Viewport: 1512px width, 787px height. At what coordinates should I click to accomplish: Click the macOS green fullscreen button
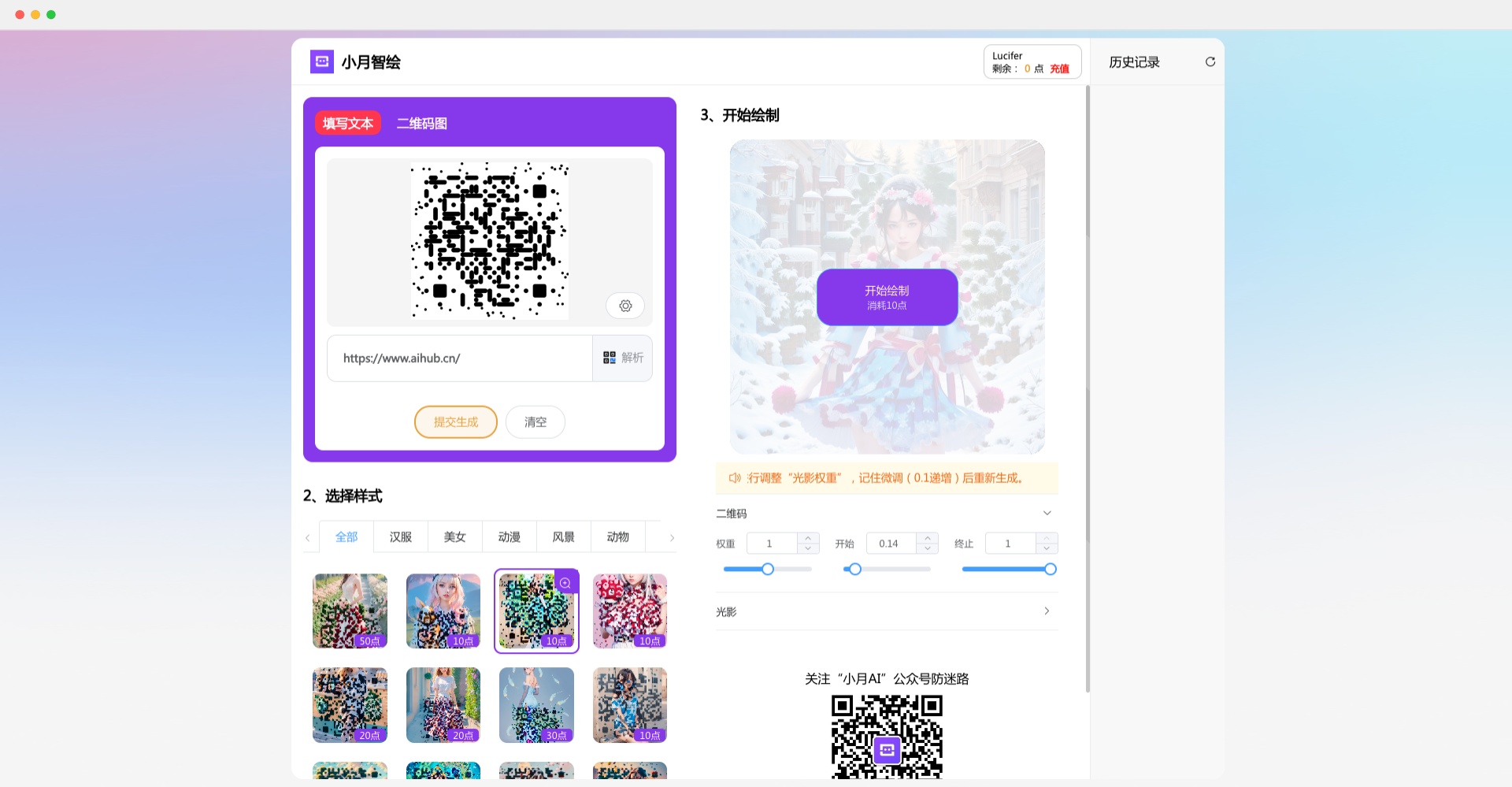(x=51, y=14)
